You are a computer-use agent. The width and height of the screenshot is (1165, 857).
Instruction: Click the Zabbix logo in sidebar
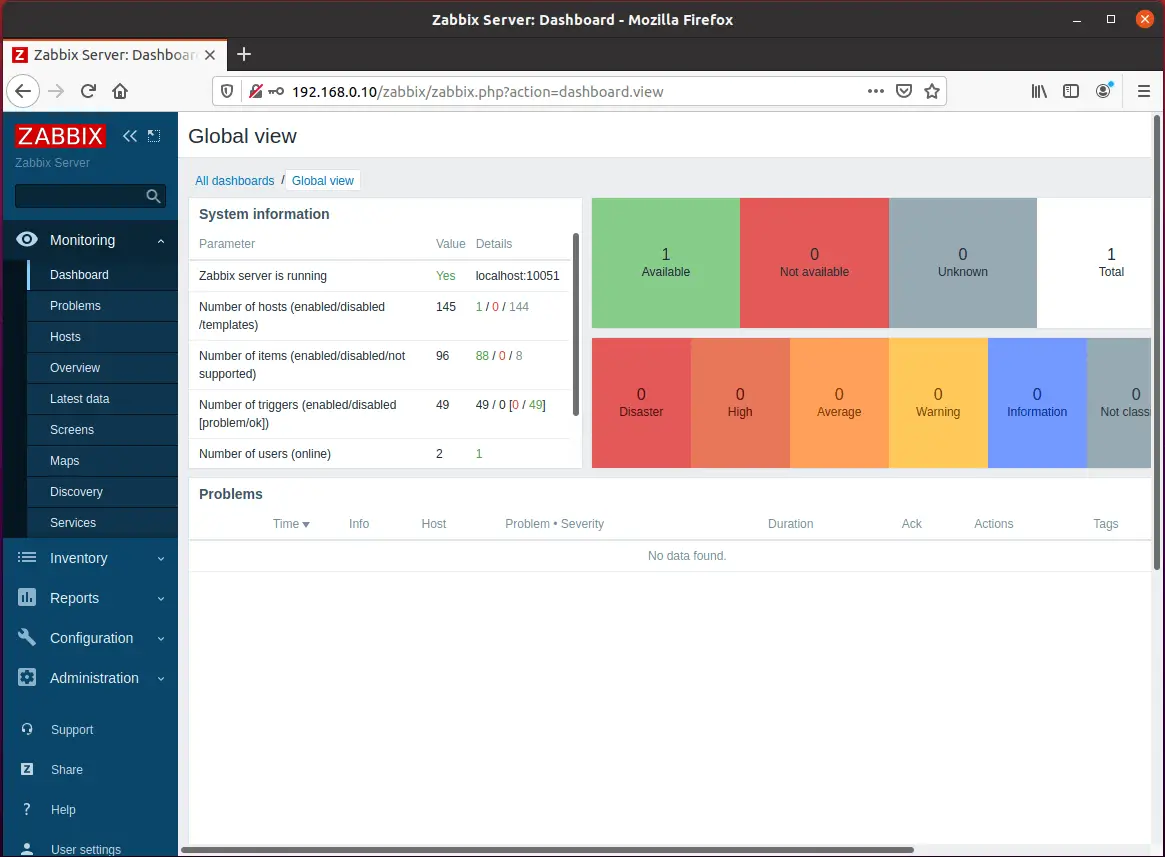click(60, 136)
